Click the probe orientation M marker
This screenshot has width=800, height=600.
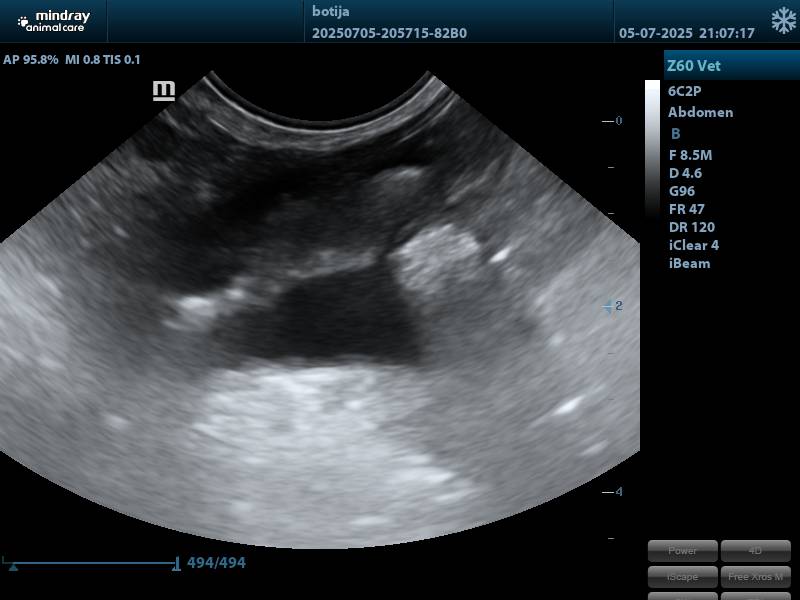pos(164,91)
